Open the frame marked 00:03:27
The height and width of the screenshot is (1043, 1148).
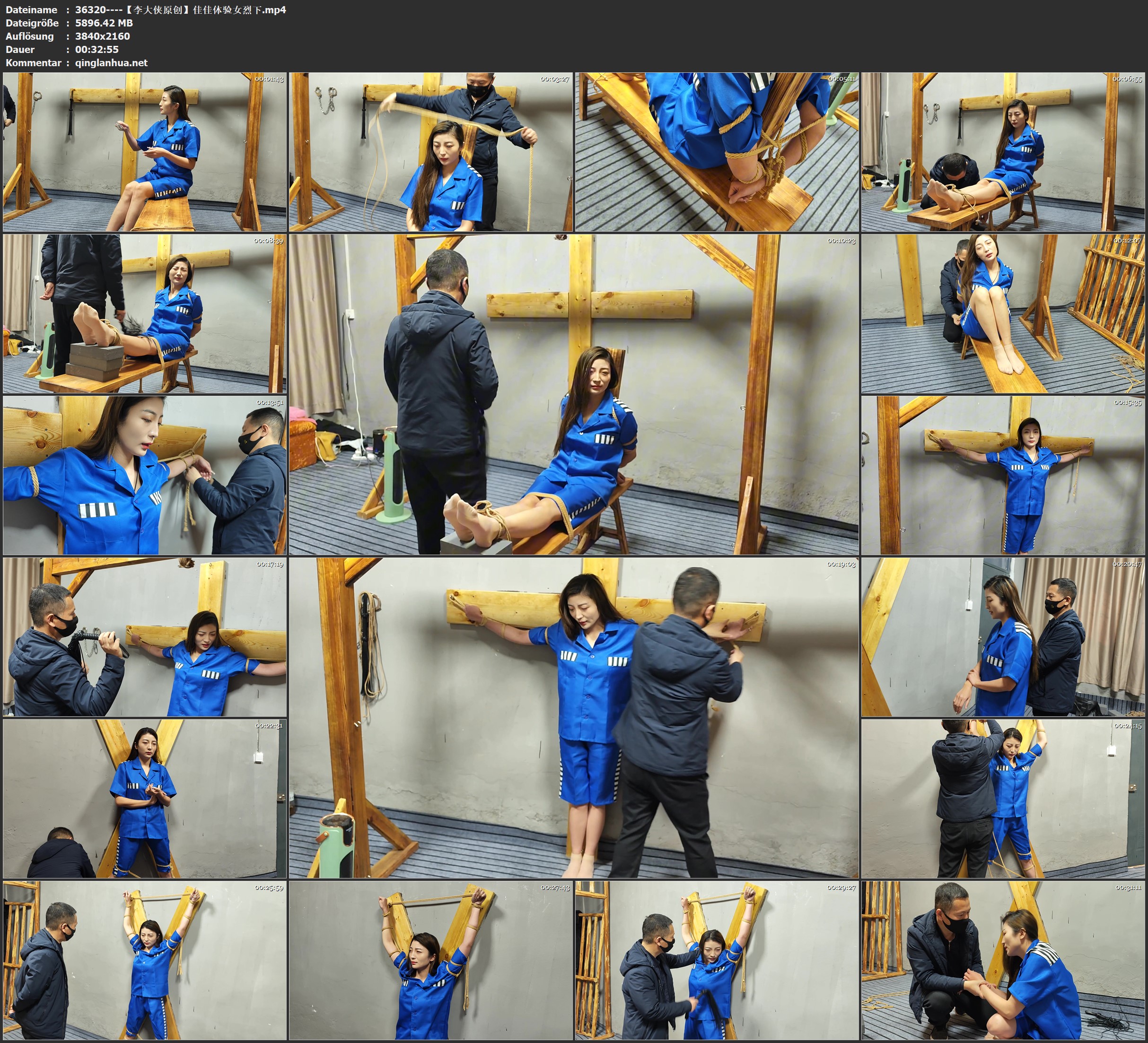pyautogui.click(x=431, y=152)
